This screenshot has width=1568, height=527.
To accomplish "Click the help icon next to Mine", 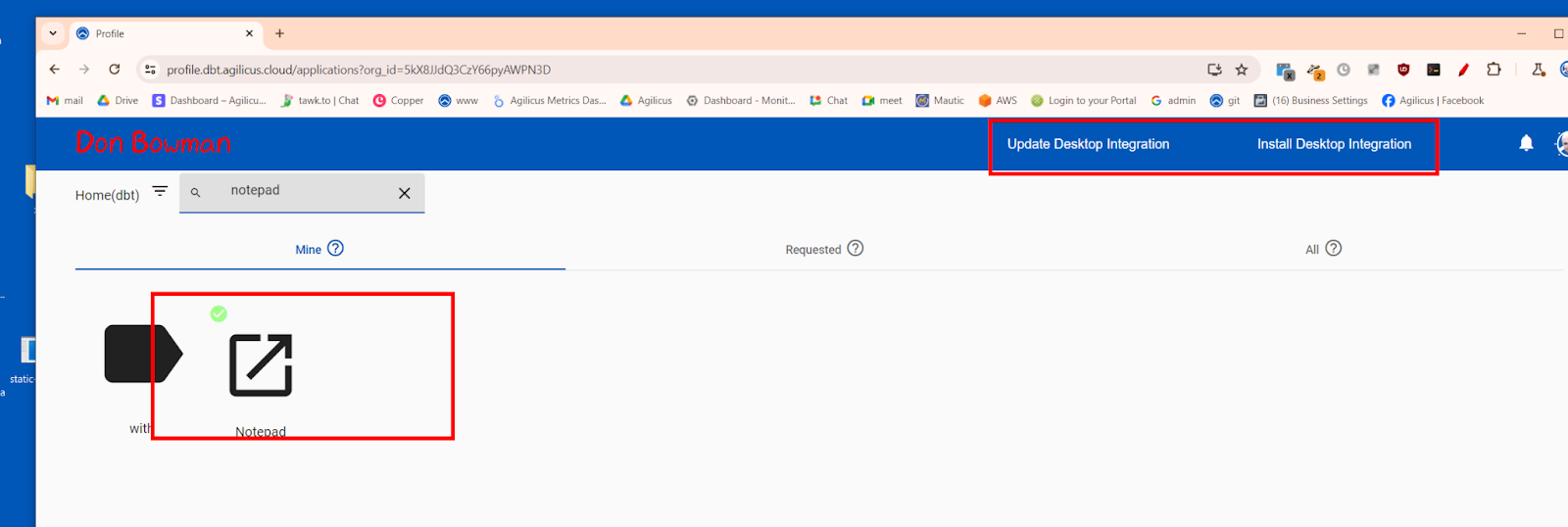I will tap(335, 248).
